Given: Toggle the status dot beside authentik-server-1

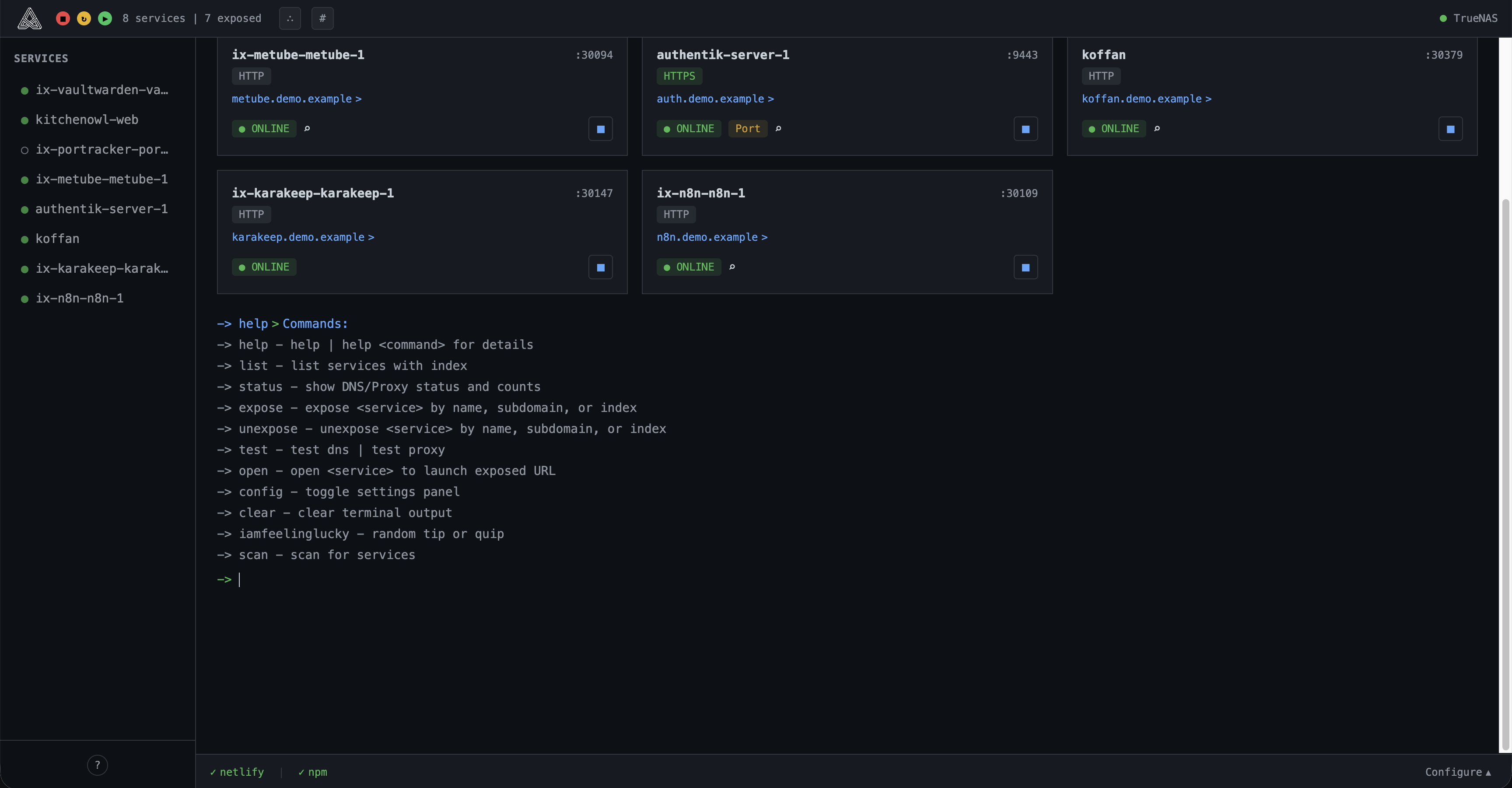Looking at the screenshot, I should pyautogui.click(x=24, y=210).
